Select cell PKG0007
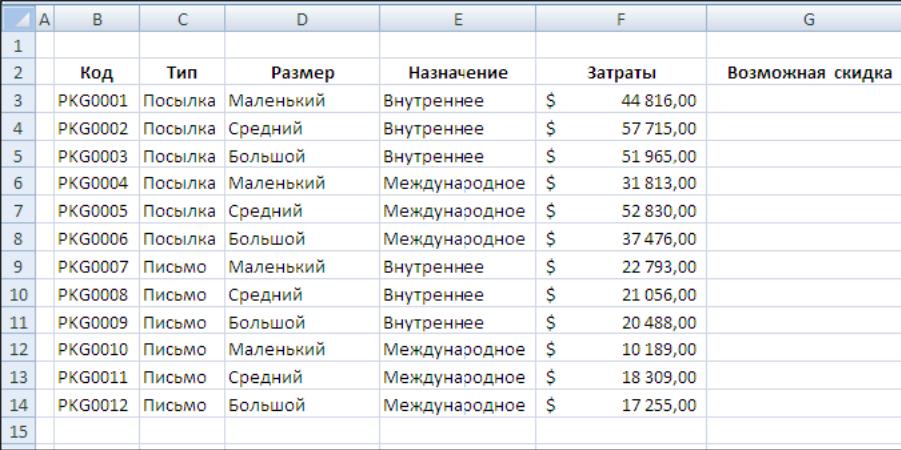This screenshot has width=901, height=450. tap(97, 267)
